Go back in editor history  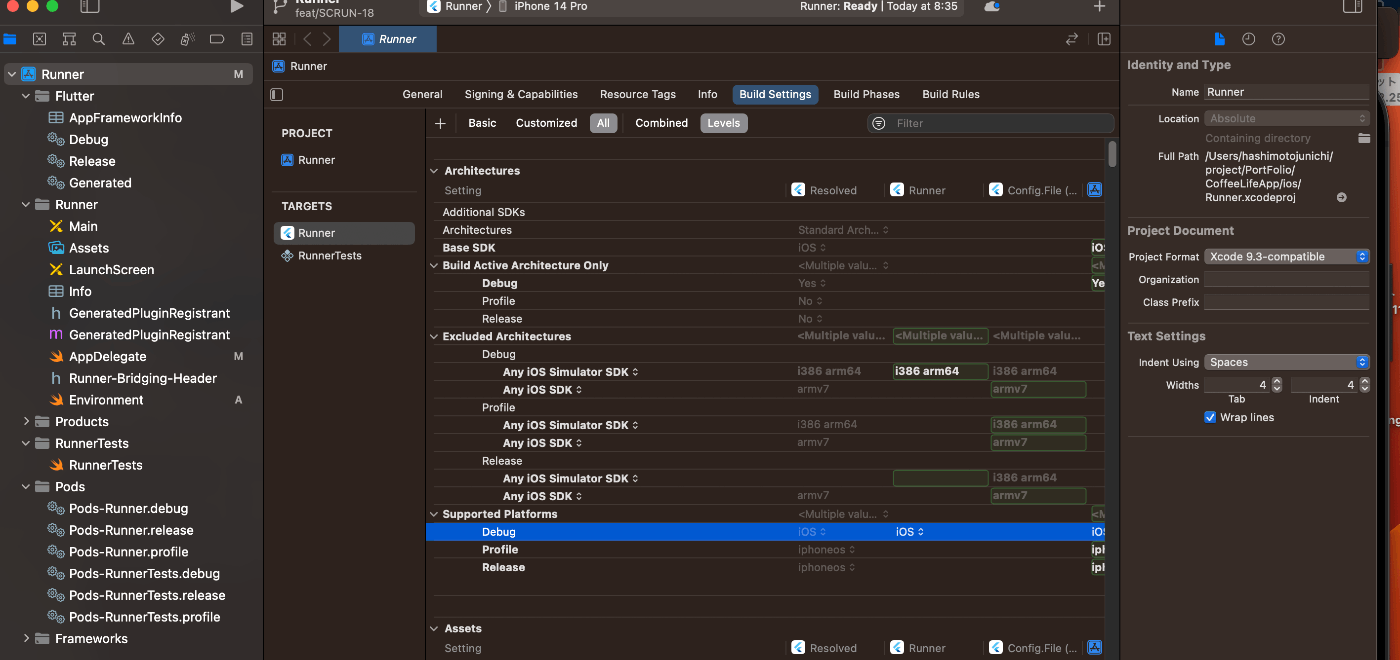click(307, 39)
